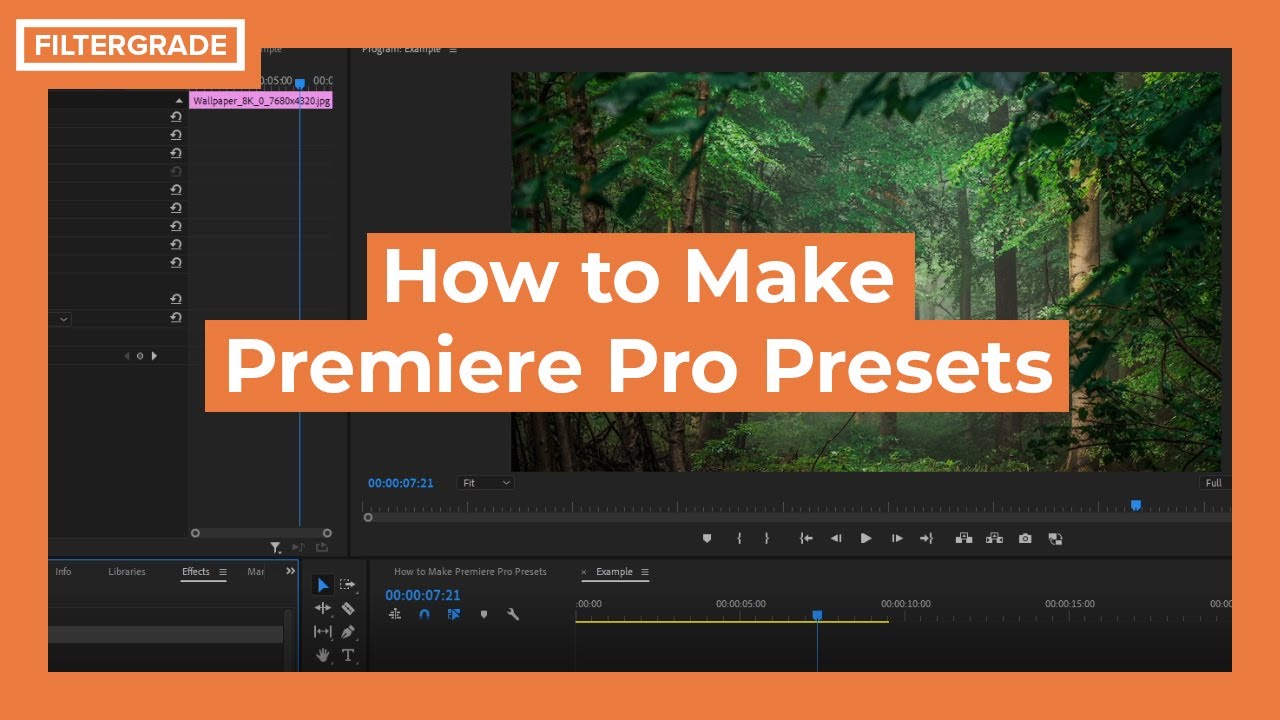Click Effects panel vertical scrollbar
Image resolution: width=1280 pixels, height=720 pixels.
click(x=290, y=640)
